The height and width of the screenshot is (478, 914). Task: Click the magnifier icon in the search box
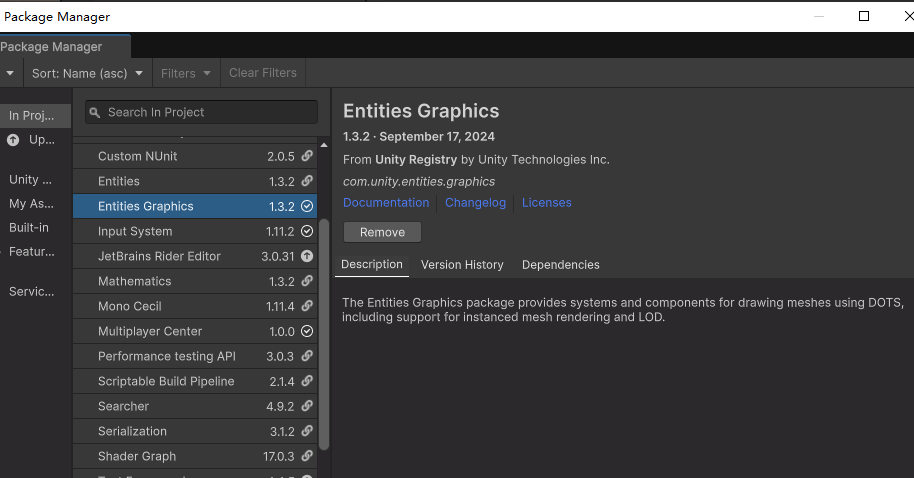point(95,113)
